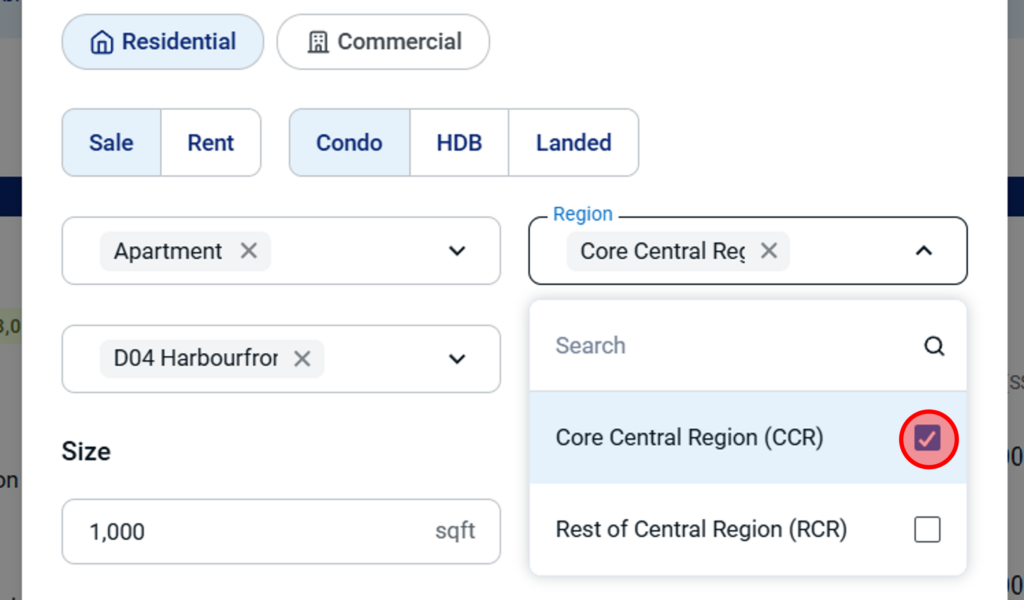Click the building icon in Commercial
The height and width of the screenshot is (600, 1024).
318,42
